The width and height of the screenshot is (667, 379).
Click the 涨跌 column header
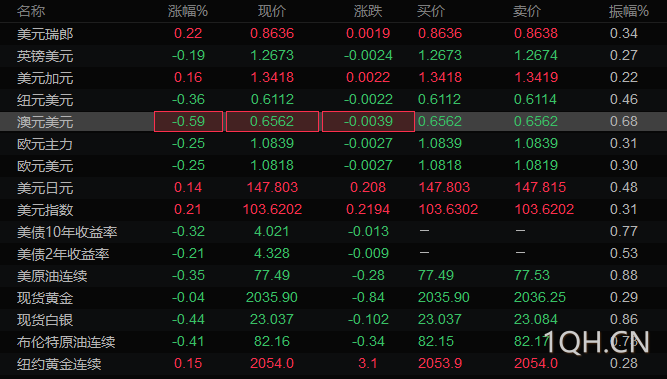[x=368, y=11]
